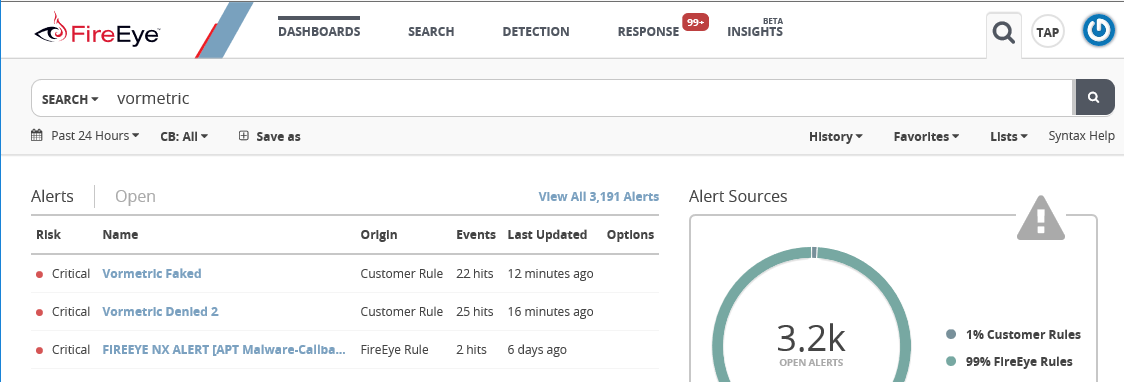The image size is (1124, 382).
Task: Sort by the Events column header
Action: [476, 234]
